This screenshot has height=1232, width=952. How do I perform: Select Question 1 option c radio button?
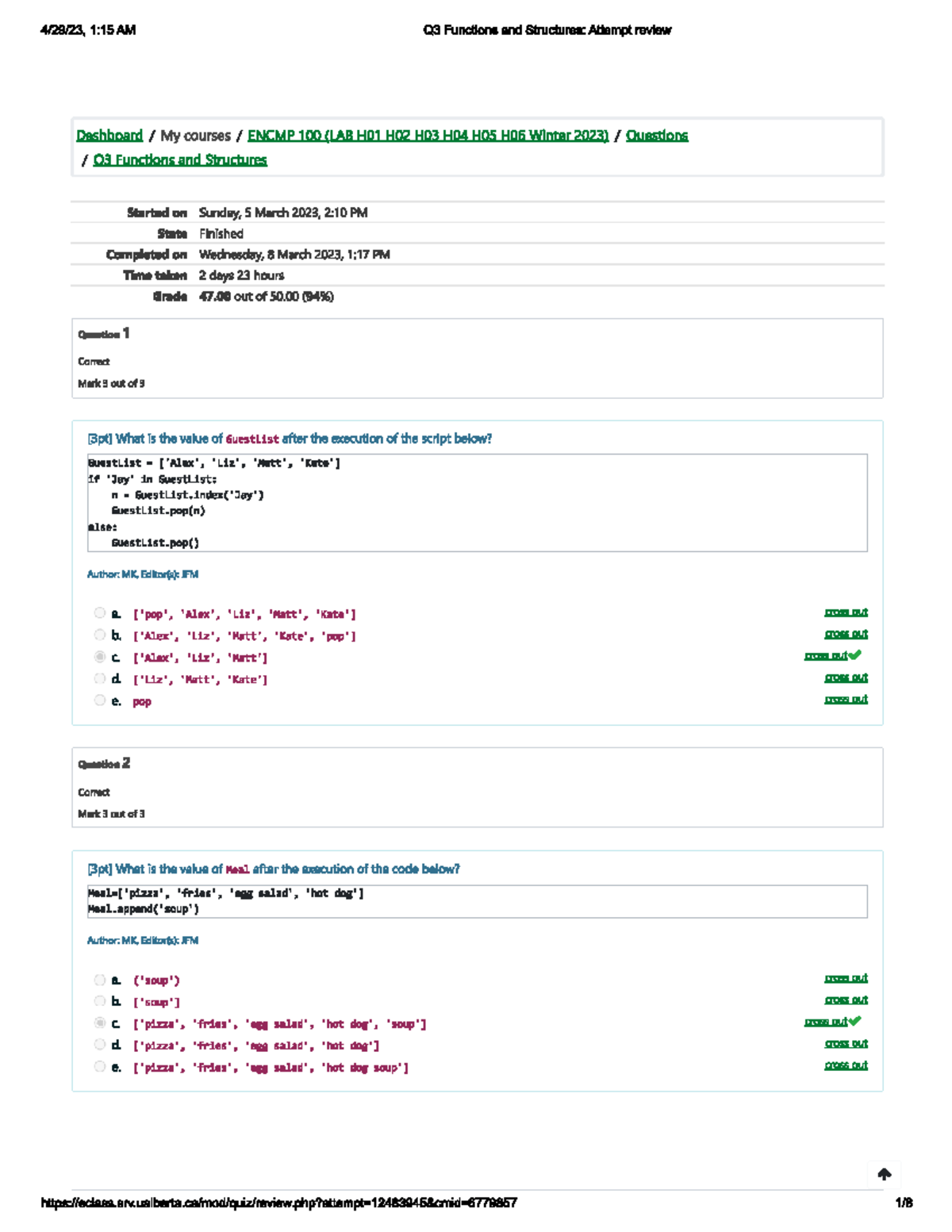[x=99, y=657]
